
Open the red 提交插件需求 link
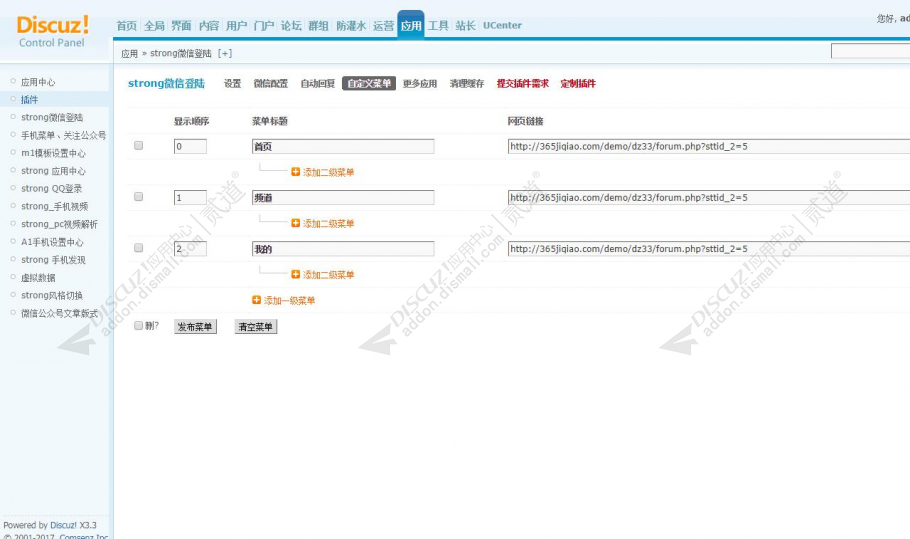pyautogui.click(x=522, y=84)
